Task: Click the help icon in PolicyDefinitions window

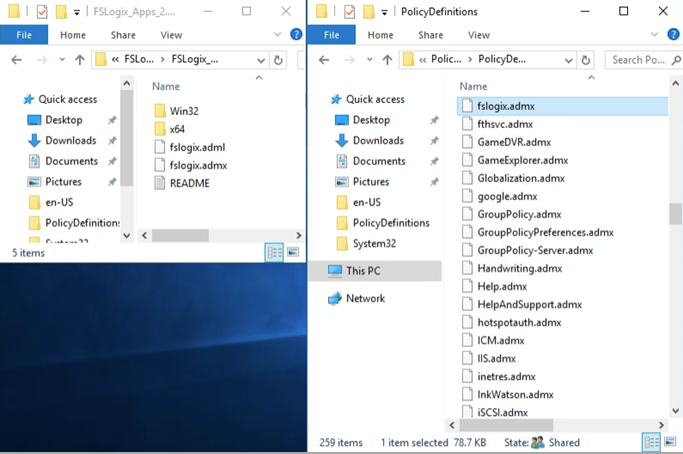Action: pyautogui.click(x=674, y=35)
